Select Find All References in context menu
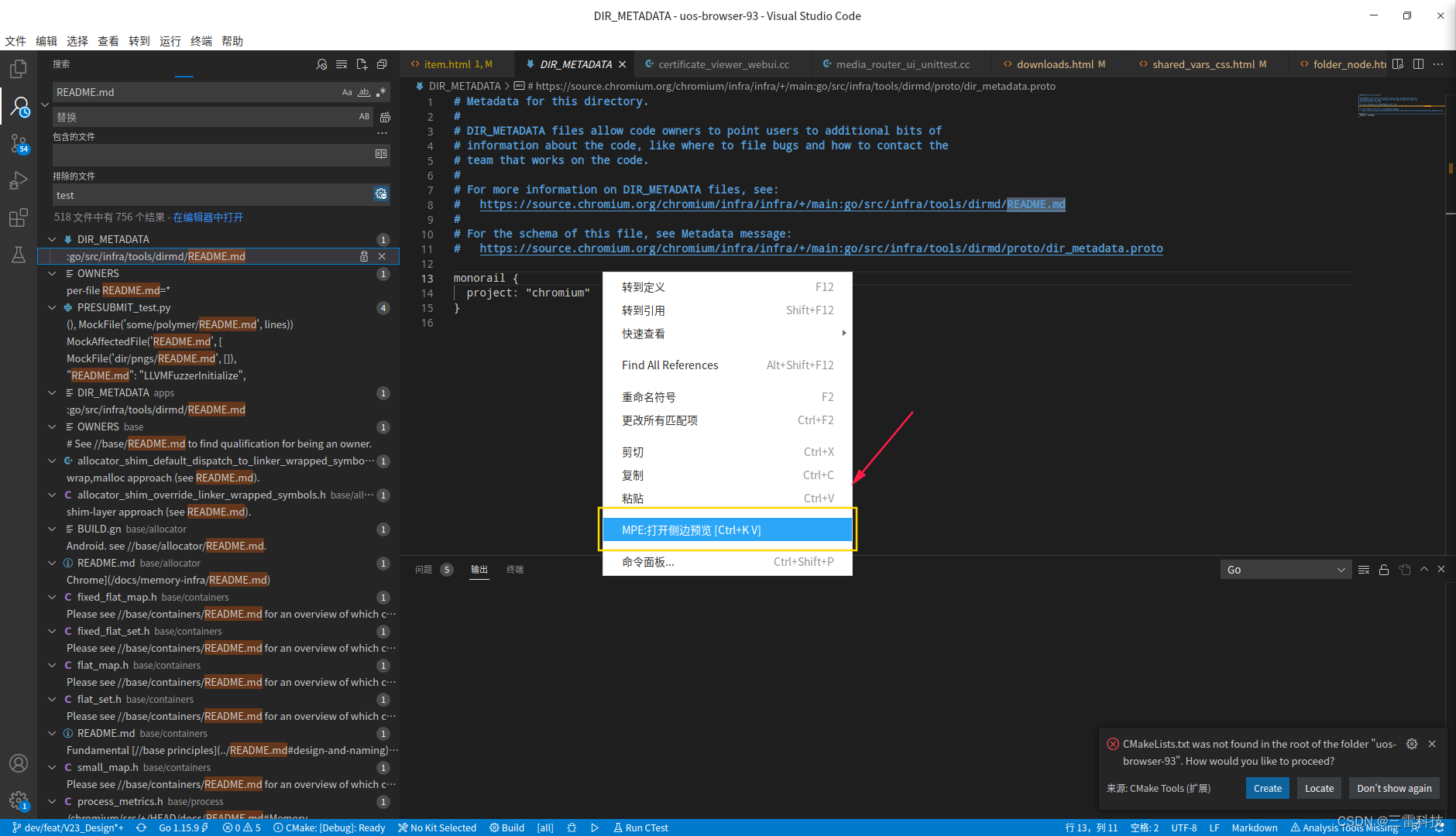The height and width of the screenshot is (836, 1456). [669, 365]
